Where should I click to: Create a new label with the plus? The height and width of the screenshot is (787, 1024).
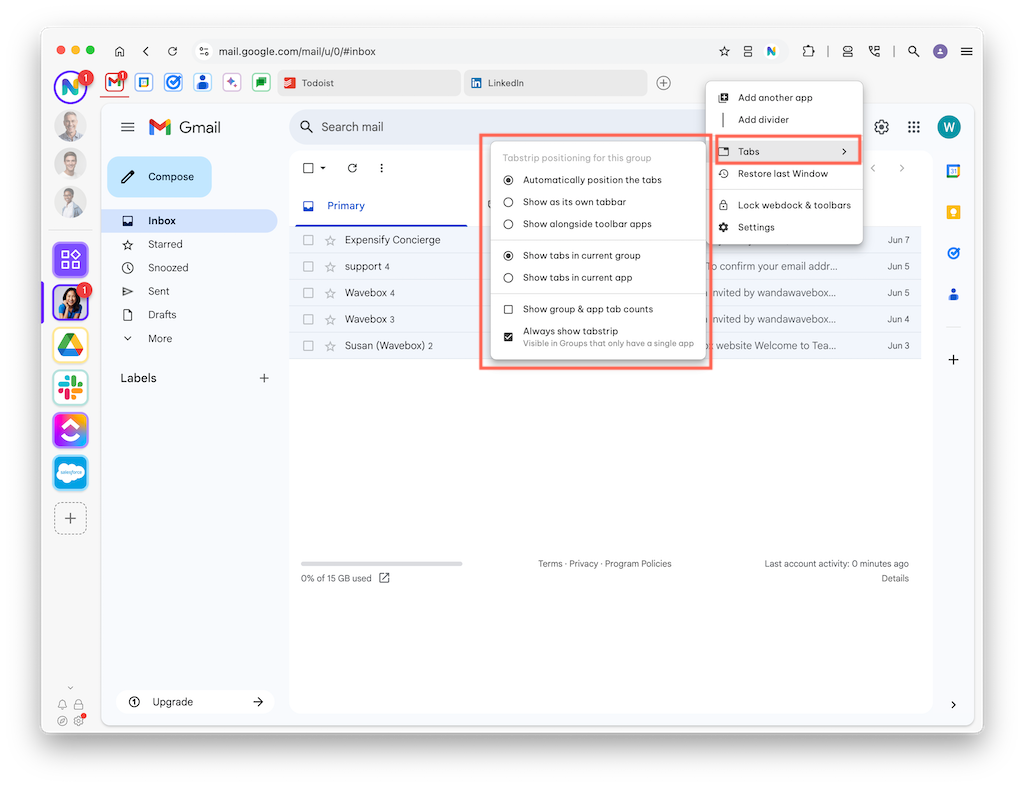coord(264,378)
